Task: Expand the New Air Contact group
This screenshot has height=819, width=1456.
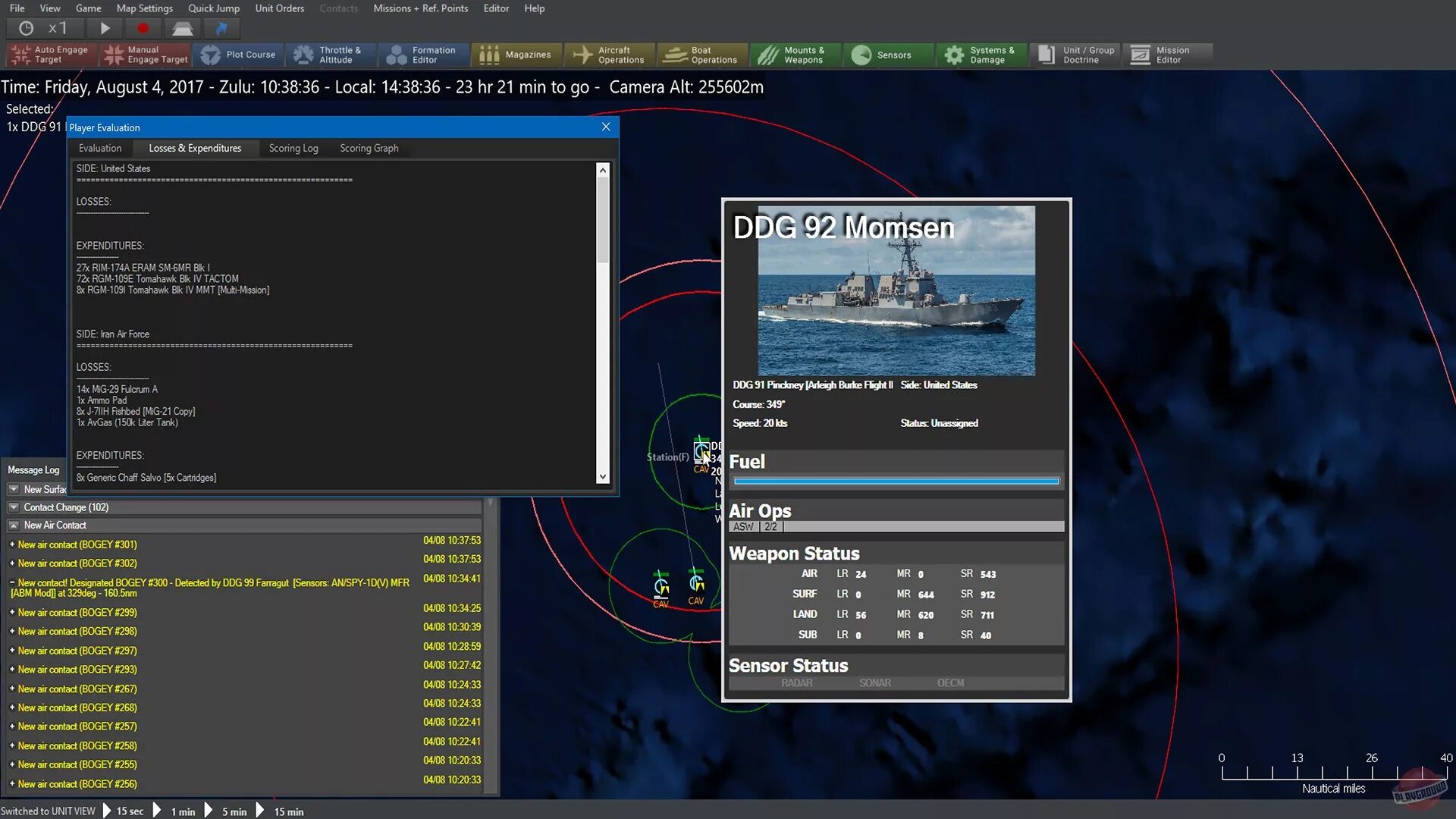Action: pos(13,525)
